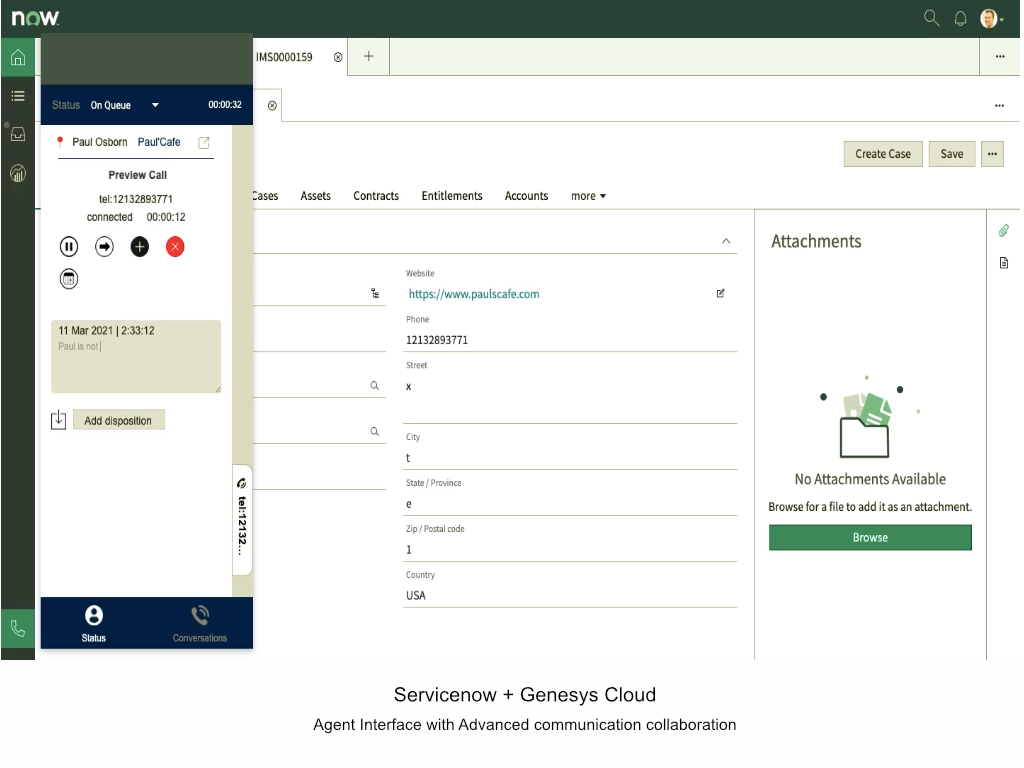Click the add participant plus icon
Screen dimensions: 1024x768
pyautogui.click(x=139, y=247)
